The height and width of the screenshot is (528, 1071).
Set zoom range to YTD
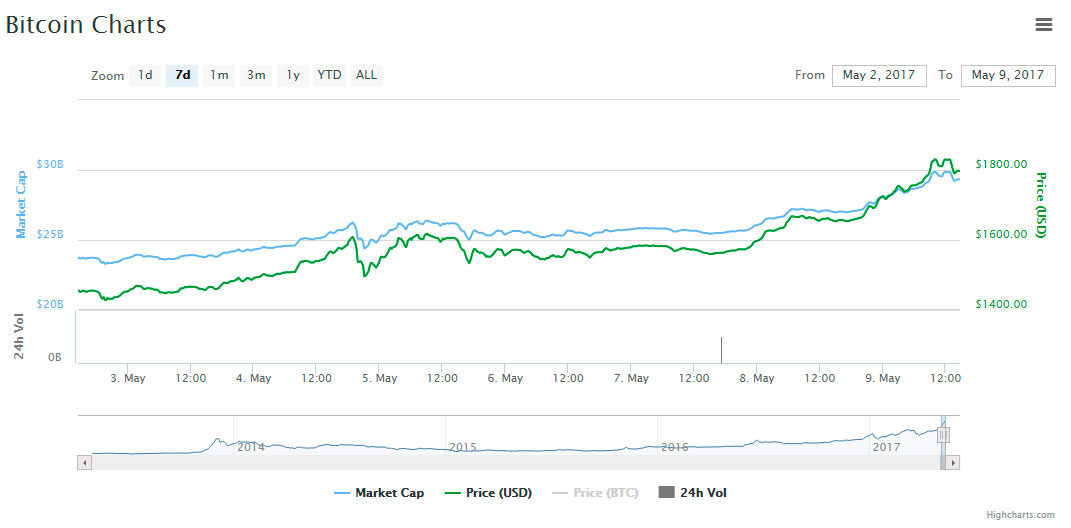(x=329, y=75)
